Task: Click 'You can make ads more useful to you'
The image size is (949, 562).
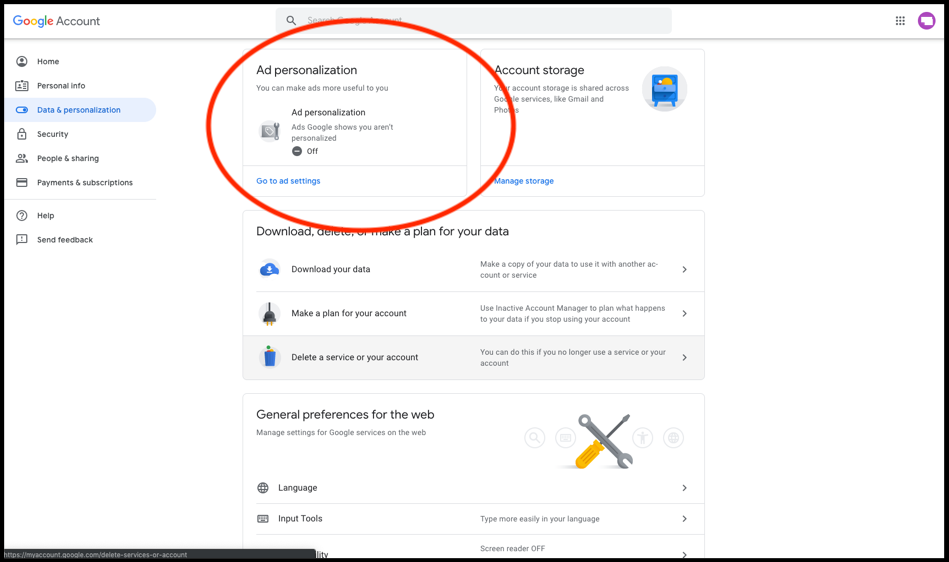Action: 322,88
